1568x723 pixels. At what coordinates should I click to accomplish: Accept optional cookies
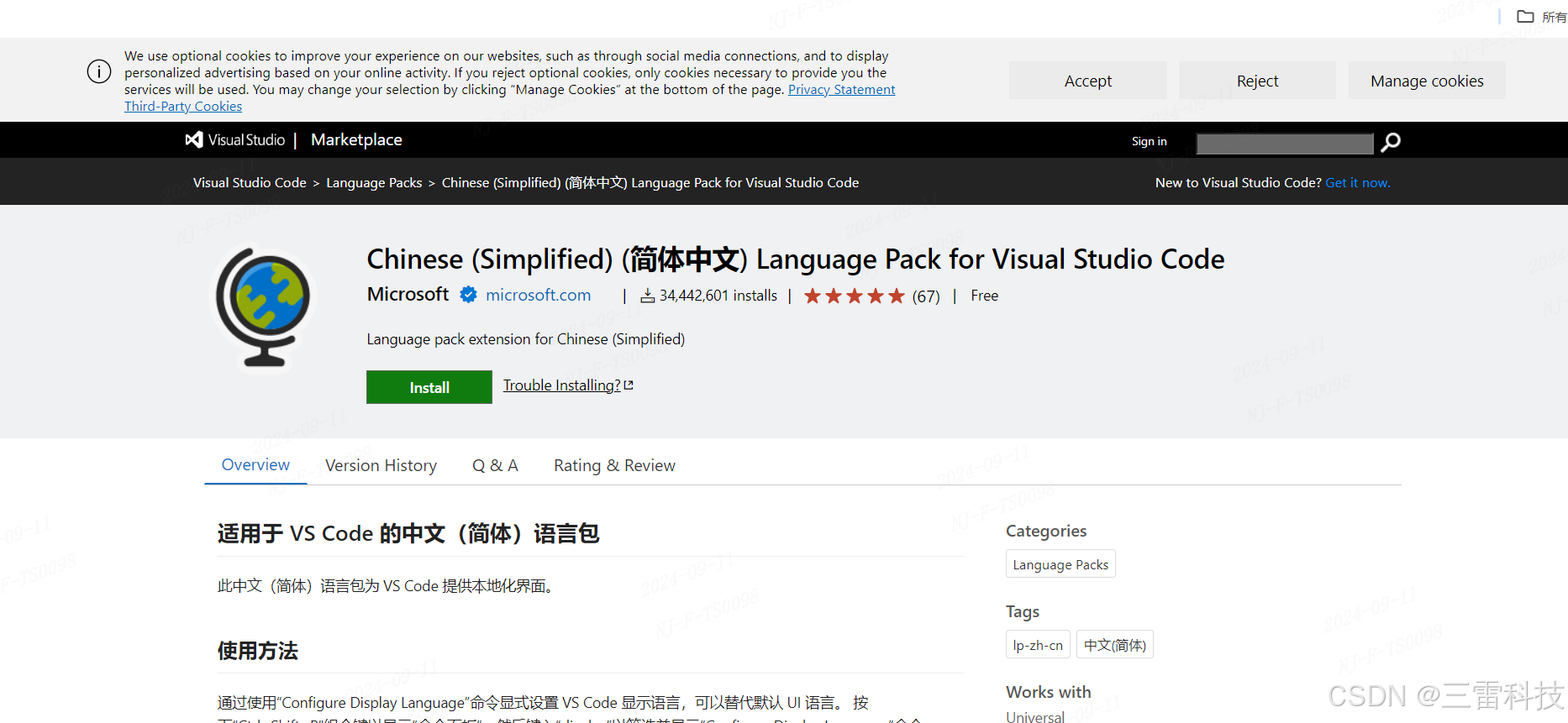(x=1088, y=81)
